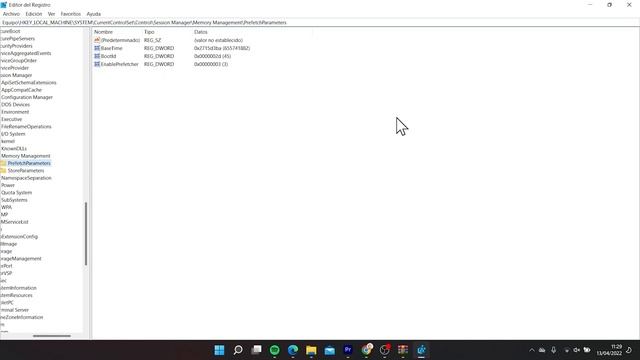Select the PrefetchParameters key

click(x=29, y=163)
